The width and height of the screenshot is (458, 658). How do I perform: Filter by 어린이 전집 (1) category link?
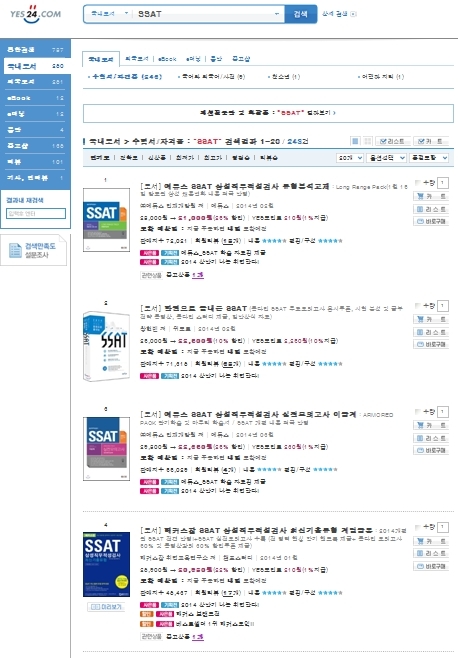tap(381, 77)
